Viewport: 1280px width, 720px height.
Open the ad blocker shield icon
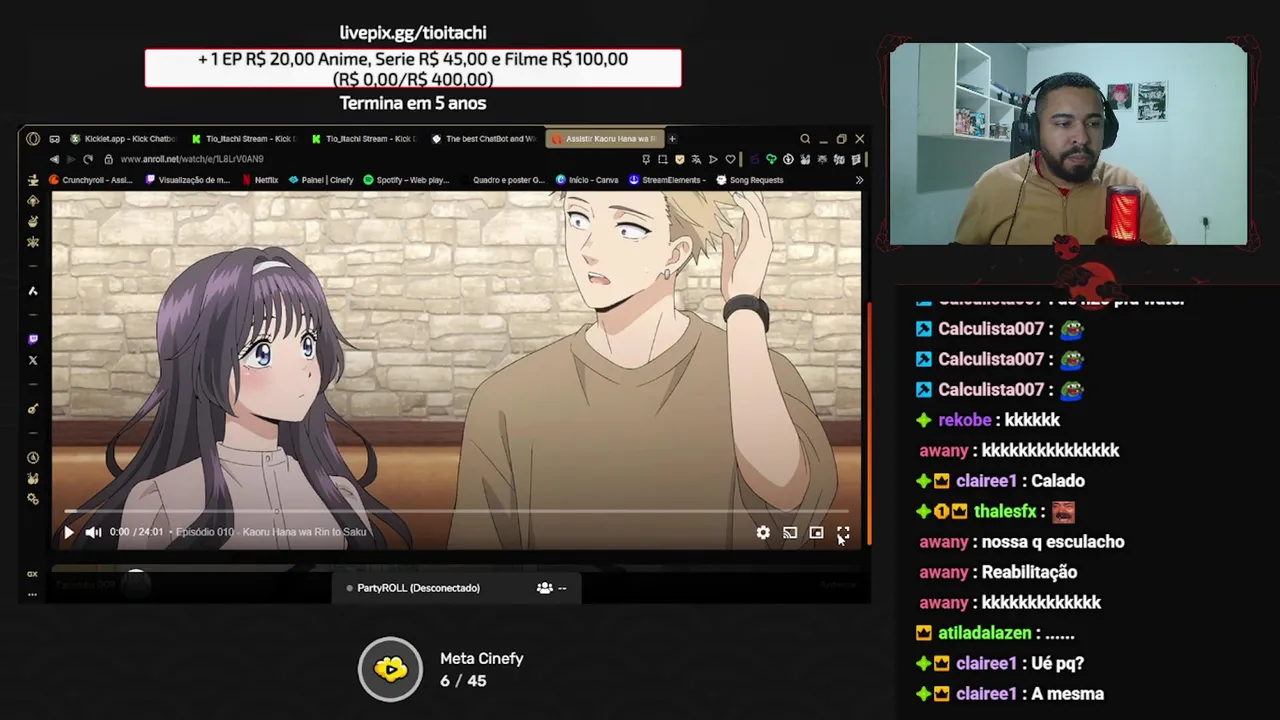pyautogui.click(x=680, y=159)
